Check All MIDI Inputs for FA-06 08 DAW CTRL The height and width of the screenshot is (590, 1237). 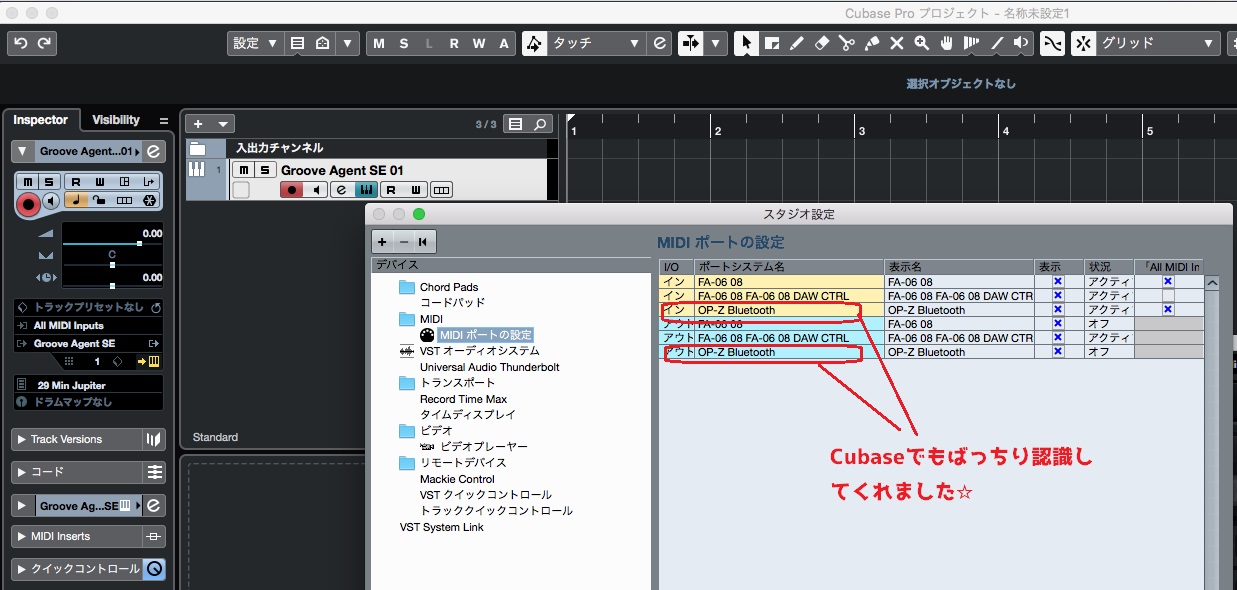coord(1168,296)
